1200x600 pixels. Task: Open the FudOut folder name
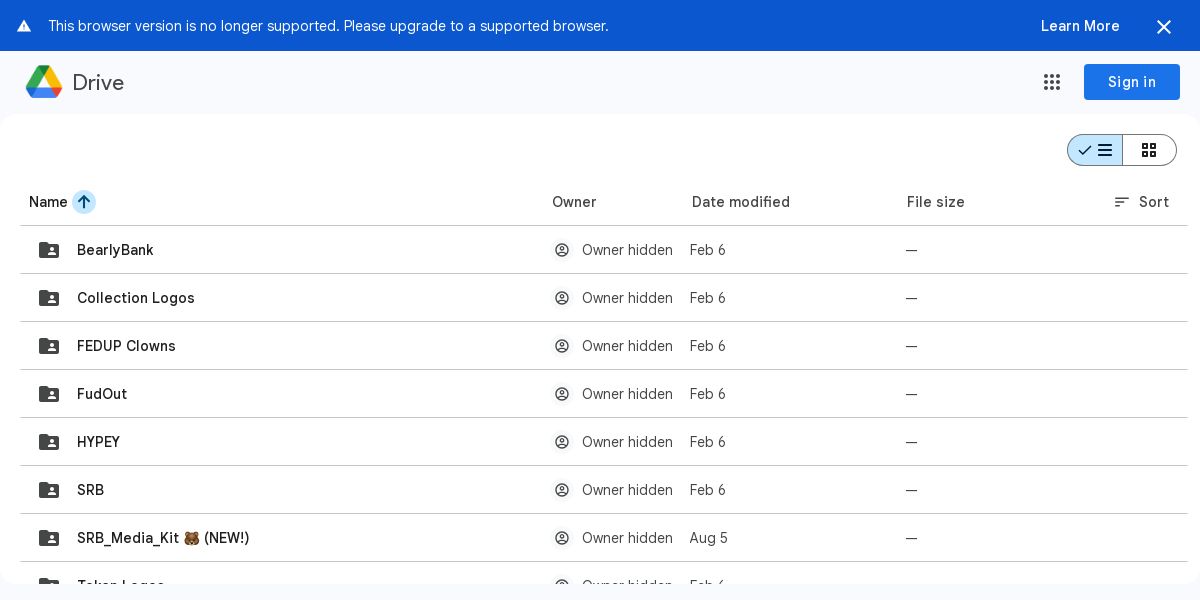102,394
